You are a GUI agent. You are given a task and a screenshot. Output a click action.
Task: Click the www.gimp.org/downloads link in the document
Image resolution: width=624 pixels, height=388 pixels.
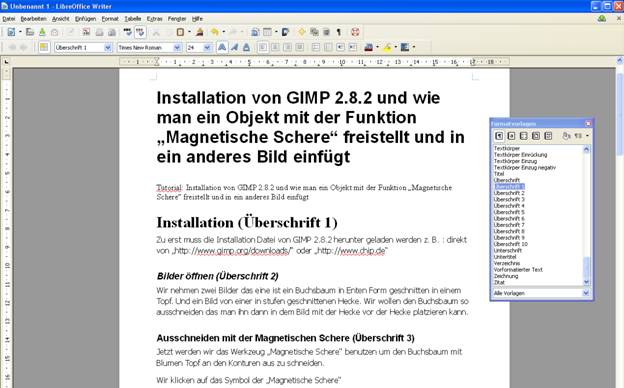244,251
